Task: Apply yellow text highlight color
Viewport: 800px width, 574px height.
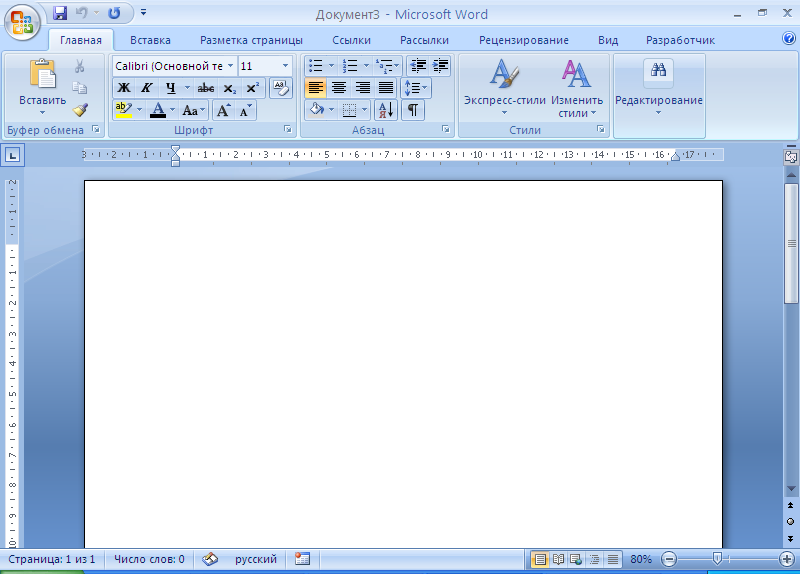Action: [x=124, y=110]
